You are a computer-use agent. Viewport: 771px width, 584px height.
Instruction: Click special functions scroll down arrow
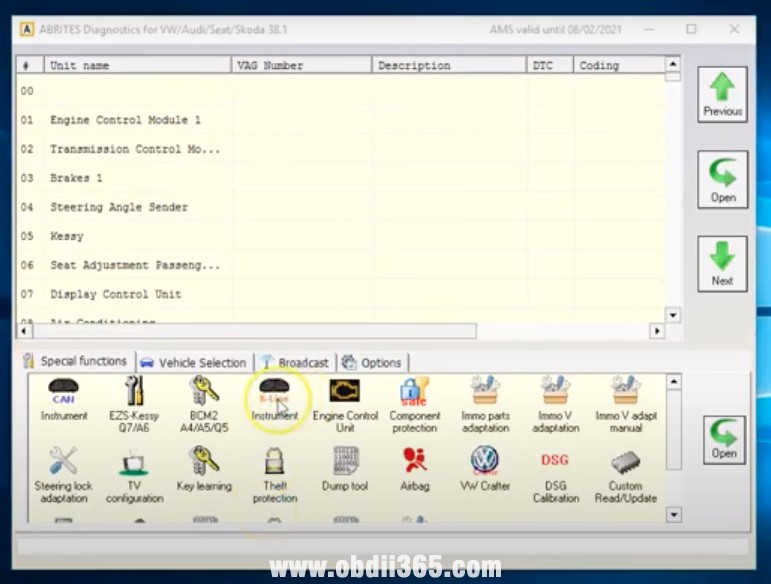674,515
